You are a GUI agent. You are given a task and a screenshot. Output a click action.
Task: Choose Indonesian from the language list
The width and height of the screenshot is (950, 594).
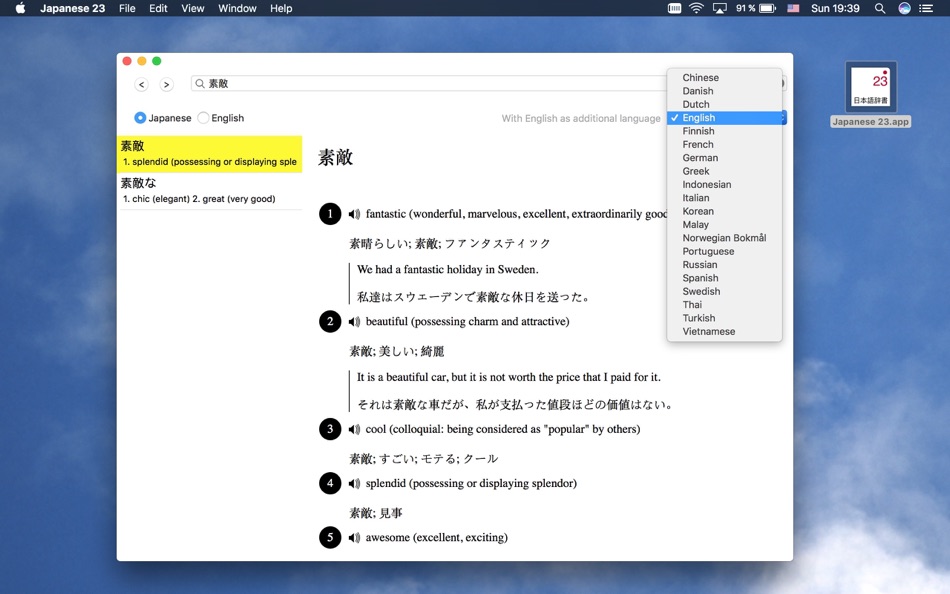pos(725,184)
